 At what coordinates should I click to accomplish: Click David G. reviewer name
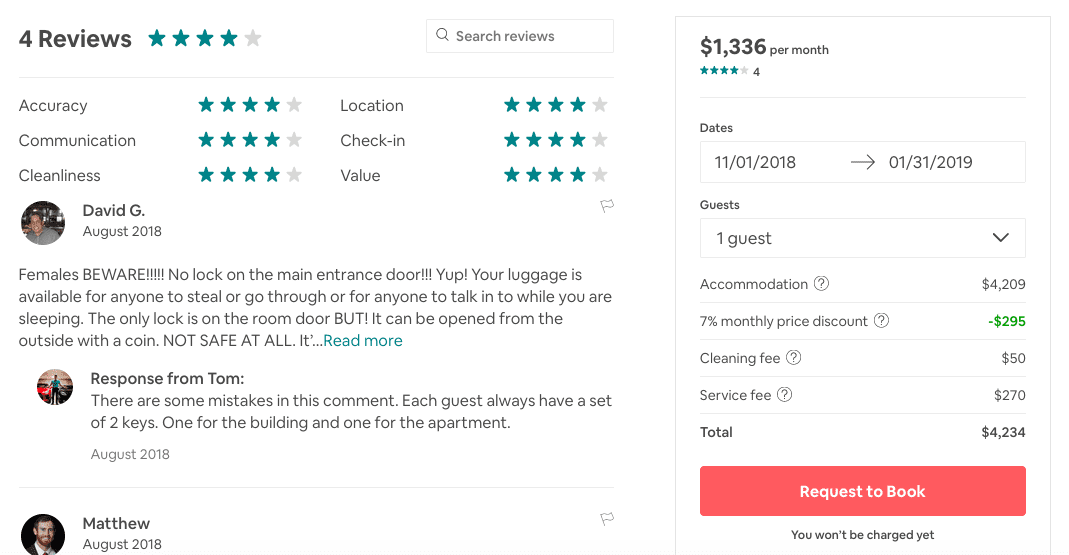point(114,211)
